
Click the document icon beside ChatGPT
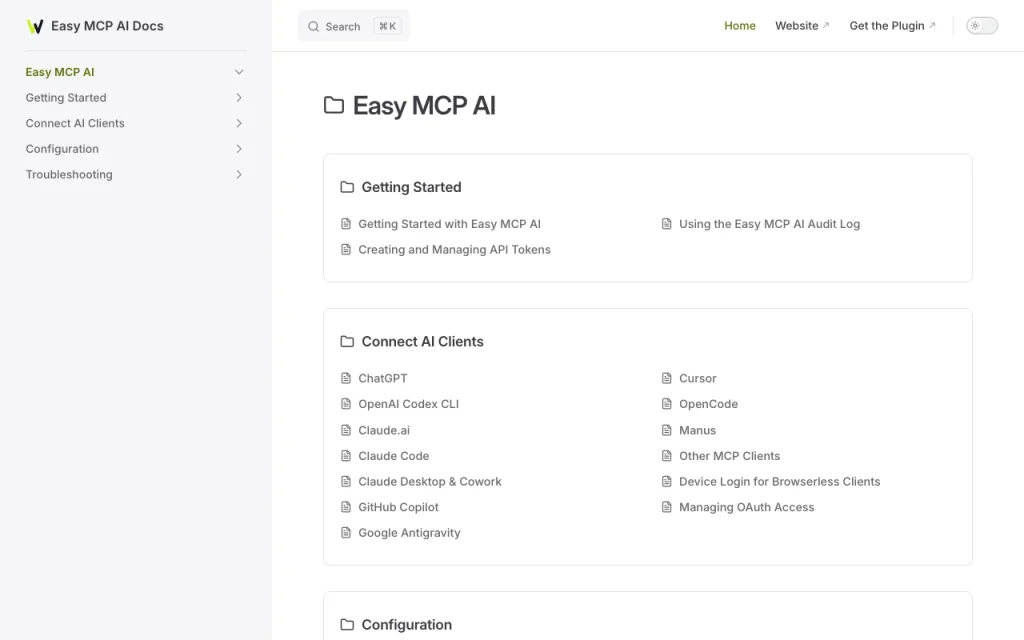coord(346,378)
